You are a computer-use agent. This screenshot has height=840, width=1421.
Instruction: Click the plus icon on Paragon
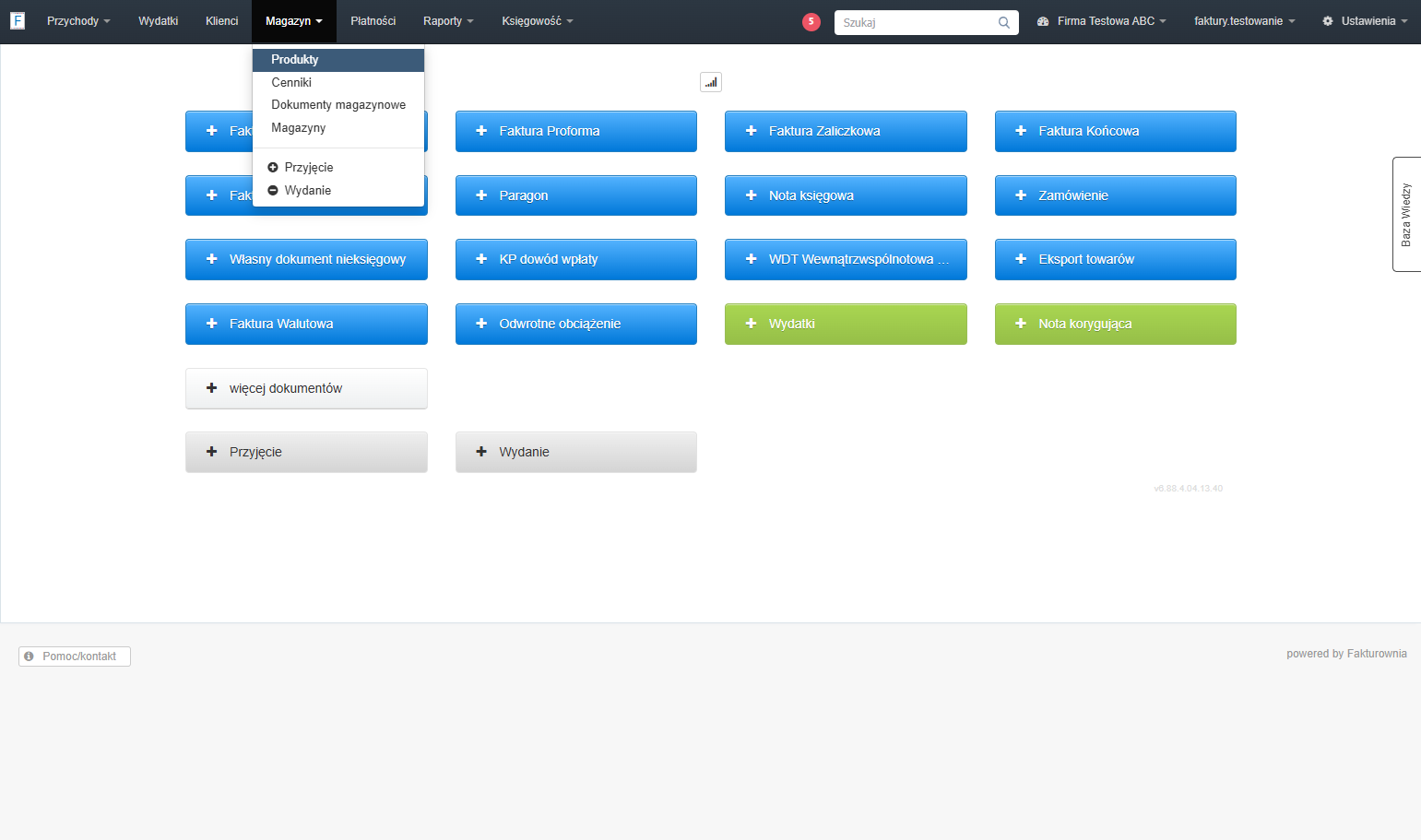coord(481,195)
